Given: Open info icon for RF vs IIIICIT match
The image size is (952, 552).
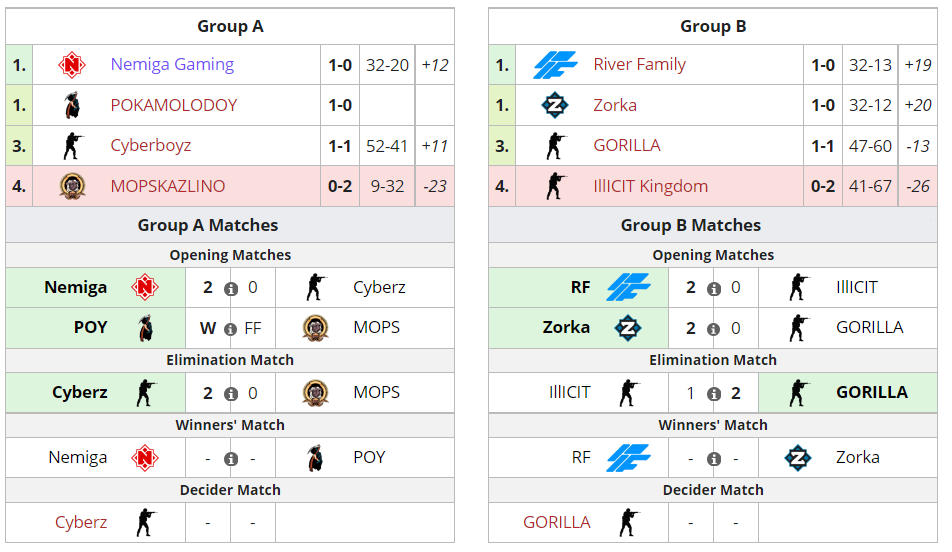Looking at the screenshot, I should coord(714,288).
